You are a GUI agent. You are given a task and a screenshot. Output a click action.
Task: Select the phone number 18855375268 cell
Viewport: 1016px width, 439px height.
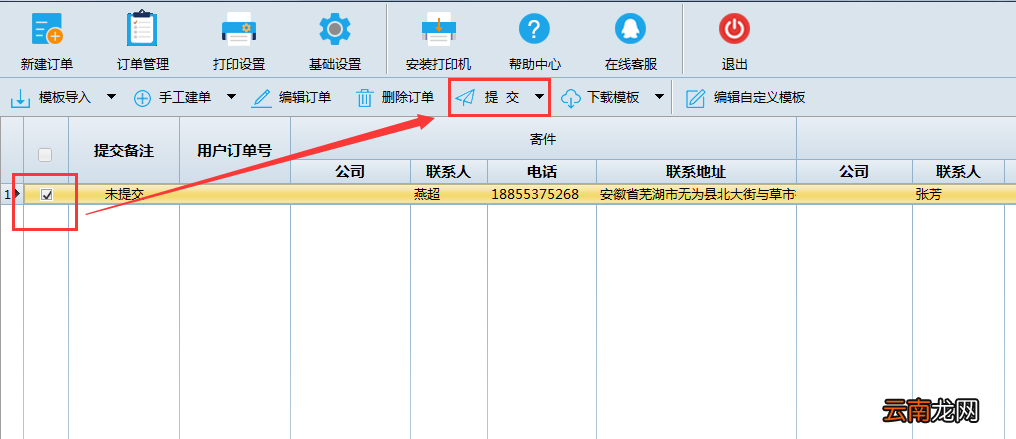542,194
